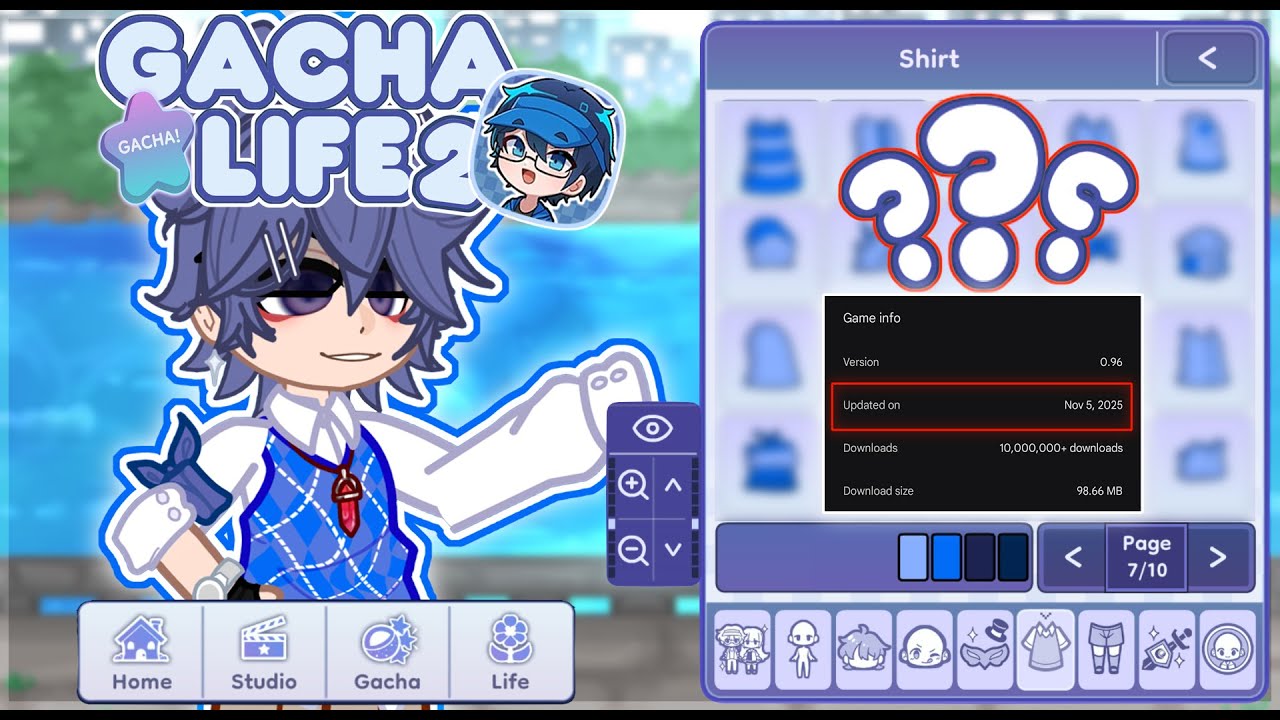
Task: Open the Life flower button
Action: (510, 652)
